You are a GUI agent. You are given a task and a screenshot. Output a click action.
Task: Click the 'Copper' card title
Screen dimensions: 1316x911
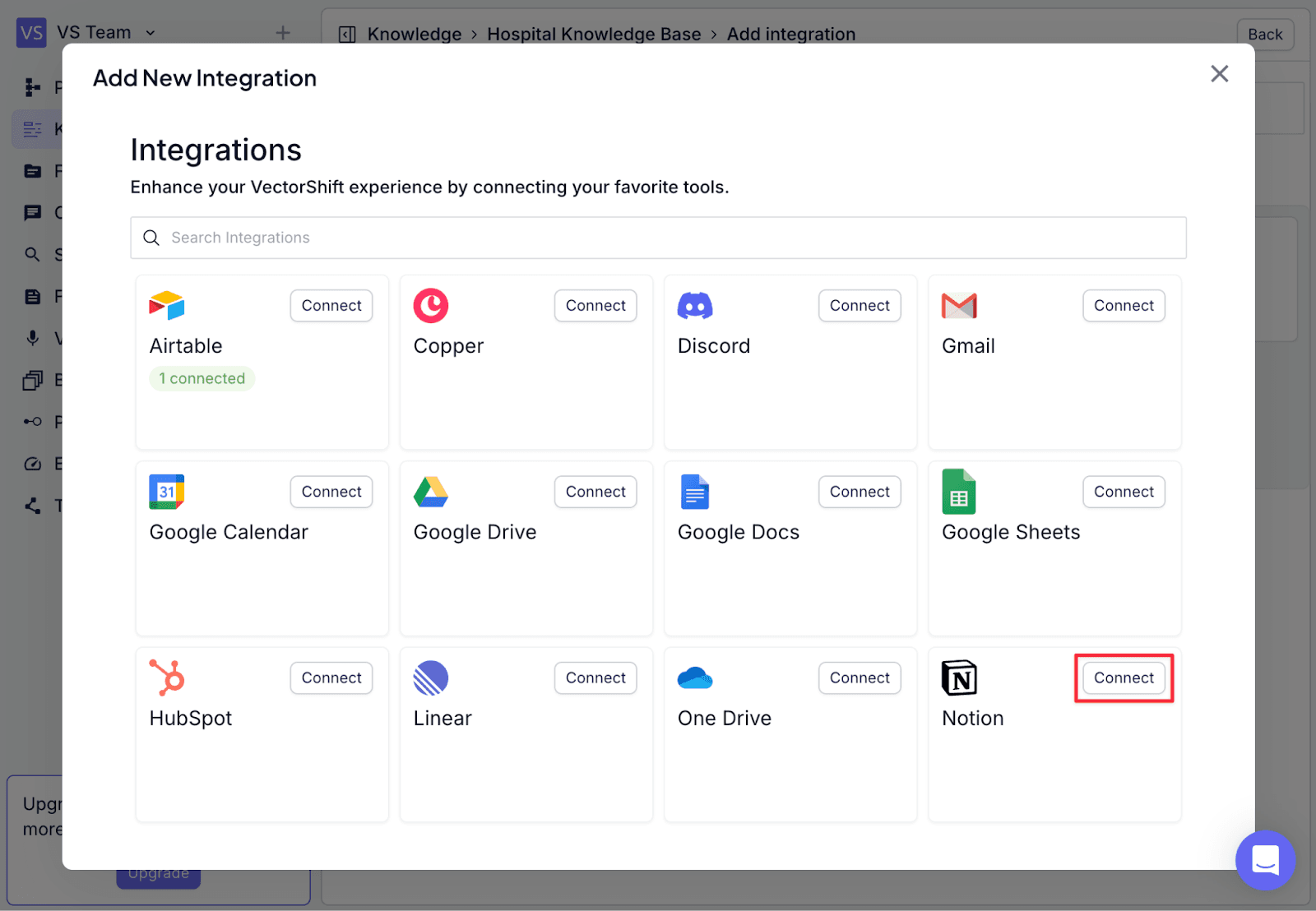click(x=448, y=347)
